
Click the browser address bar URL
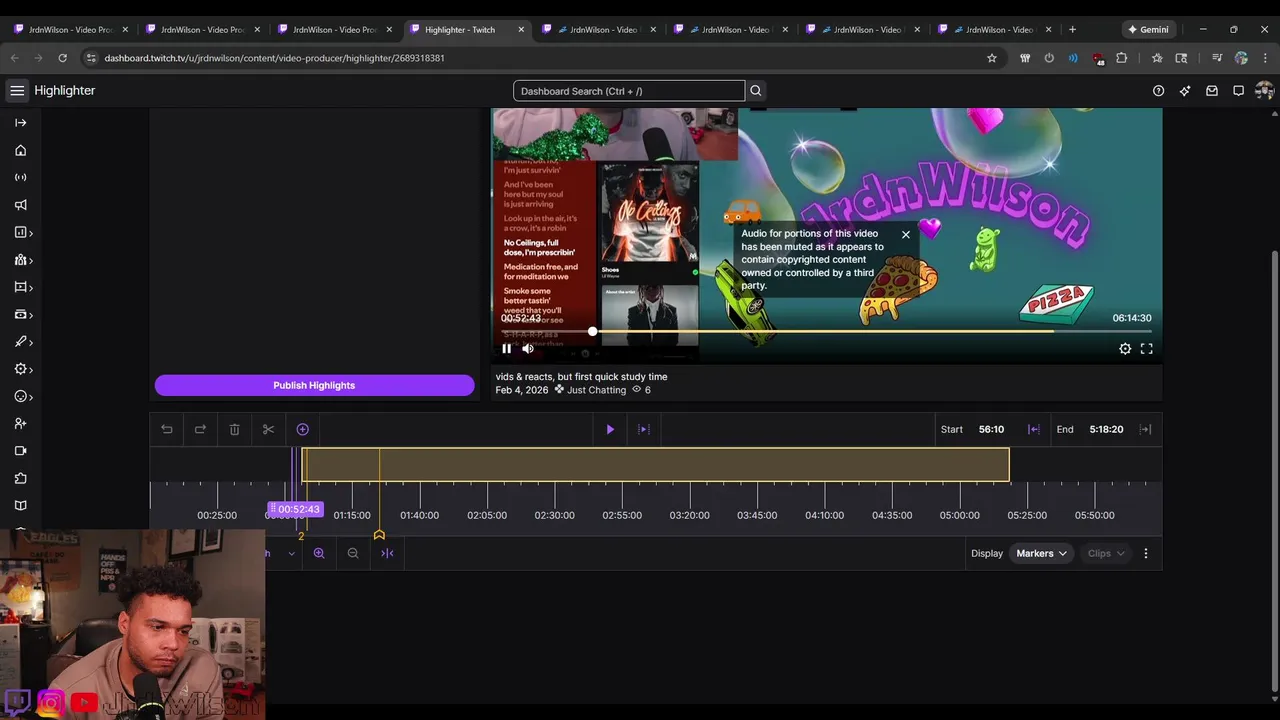pyautogui.click(x=274, y=58)
